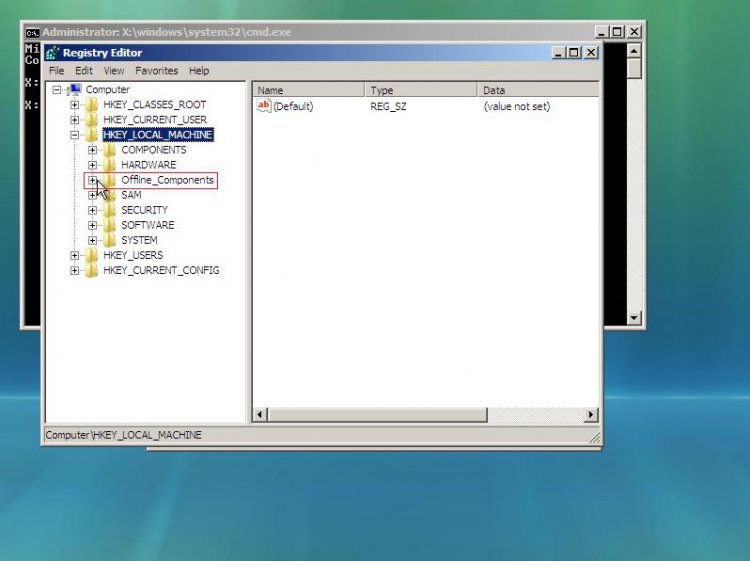Open the Help menu

(x=199, y=71)
